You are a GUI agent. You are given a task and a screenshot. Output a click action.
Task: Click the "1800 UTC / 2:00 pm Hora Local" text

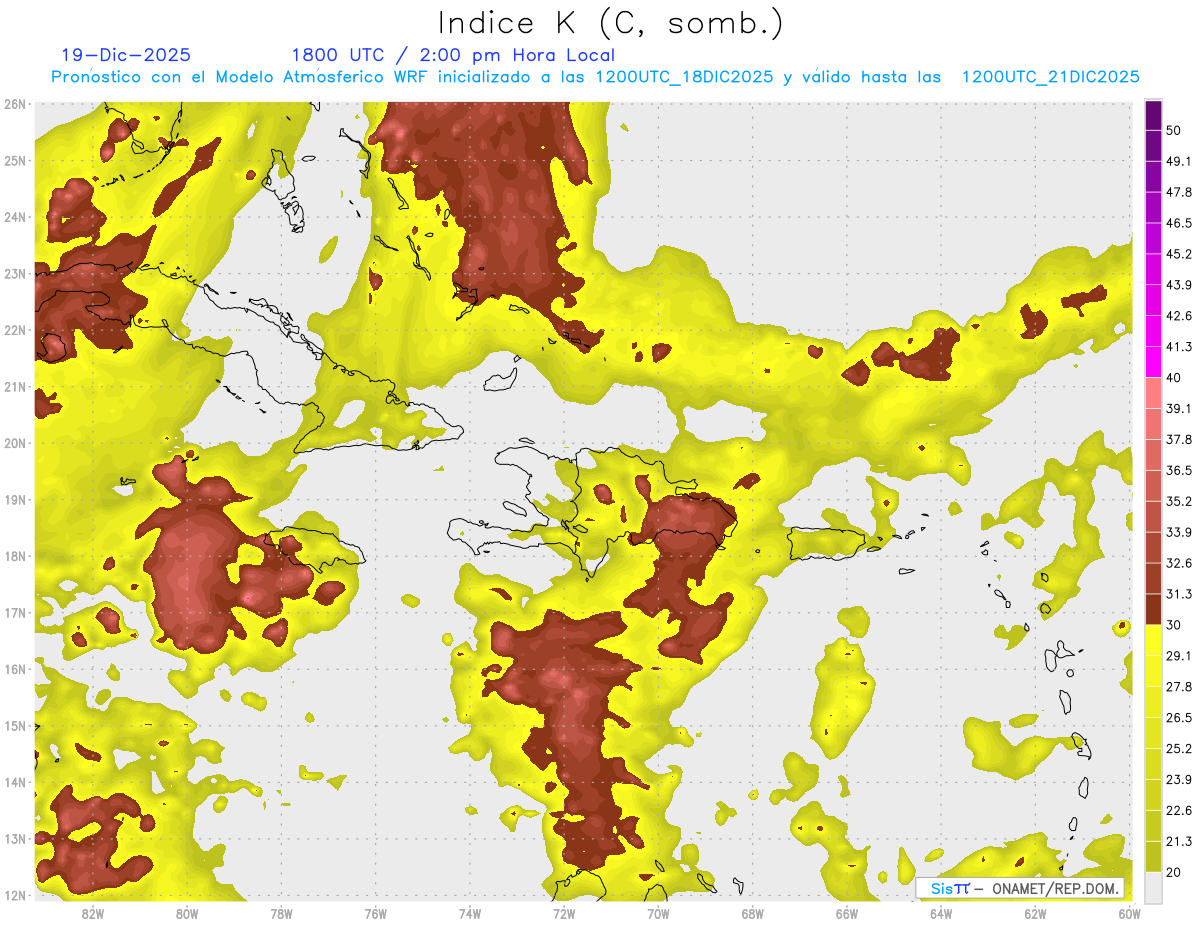pyautogui.click(x=453, y=55)
